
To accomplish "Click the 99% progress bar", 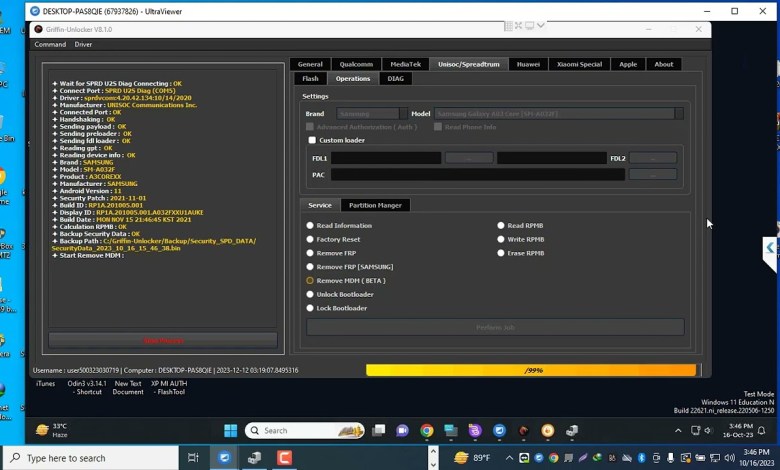I will pos(531,370).
